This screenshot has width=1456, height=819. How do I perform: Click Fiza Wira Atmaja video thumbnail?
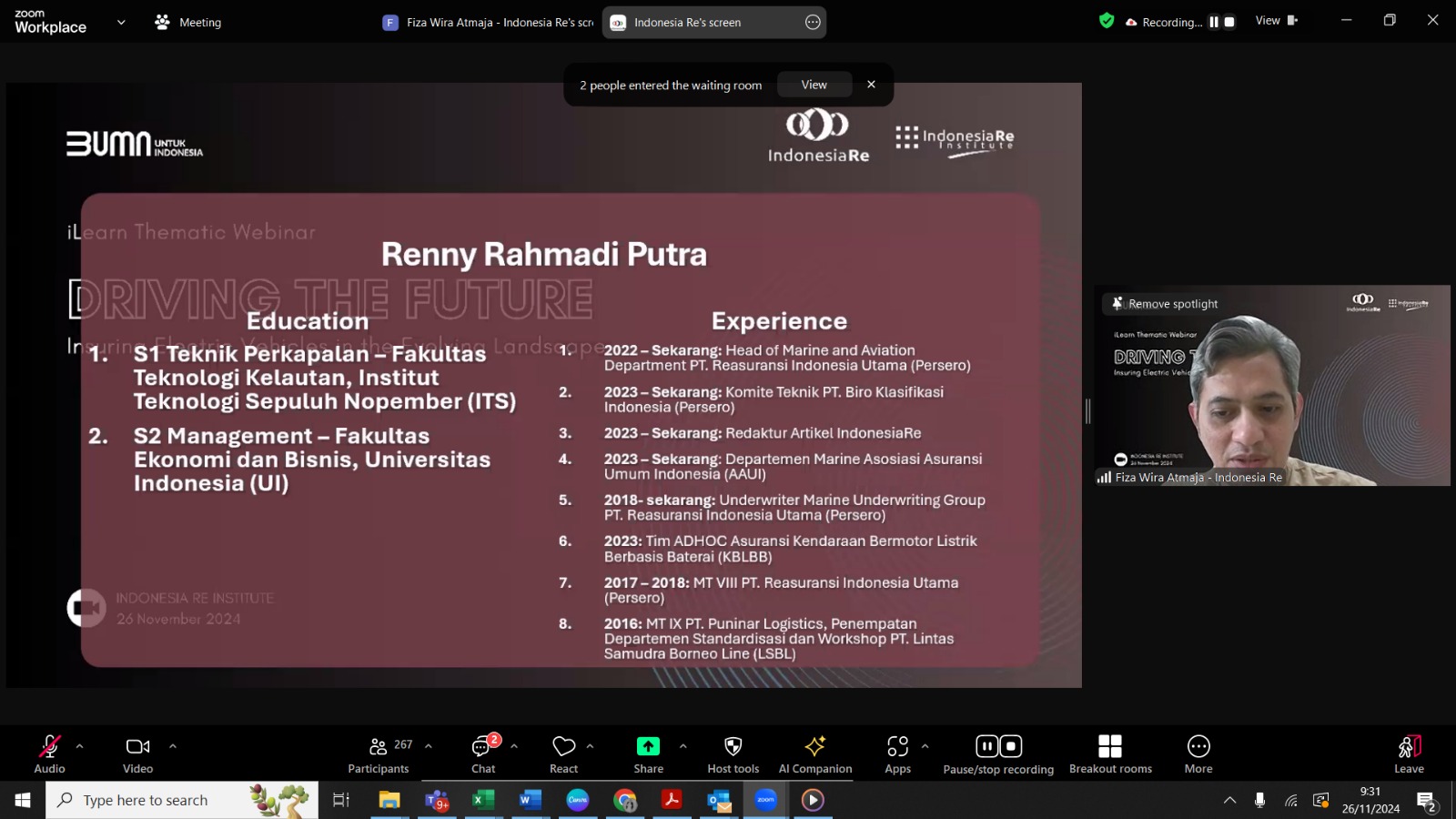coord(1272,385)
